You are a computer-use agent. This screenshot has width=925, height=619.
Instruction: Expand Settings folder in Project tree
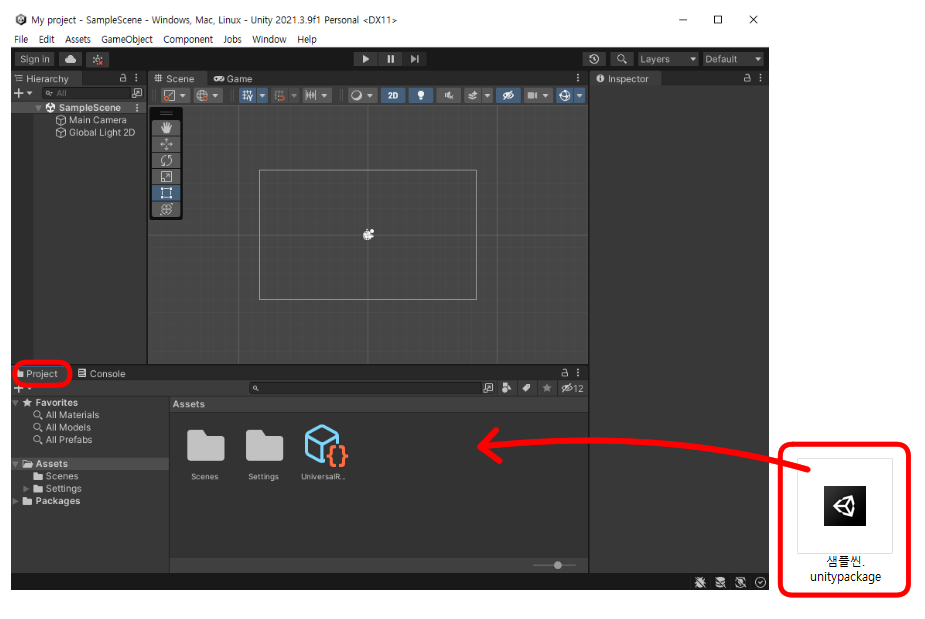tap(26, 489)
